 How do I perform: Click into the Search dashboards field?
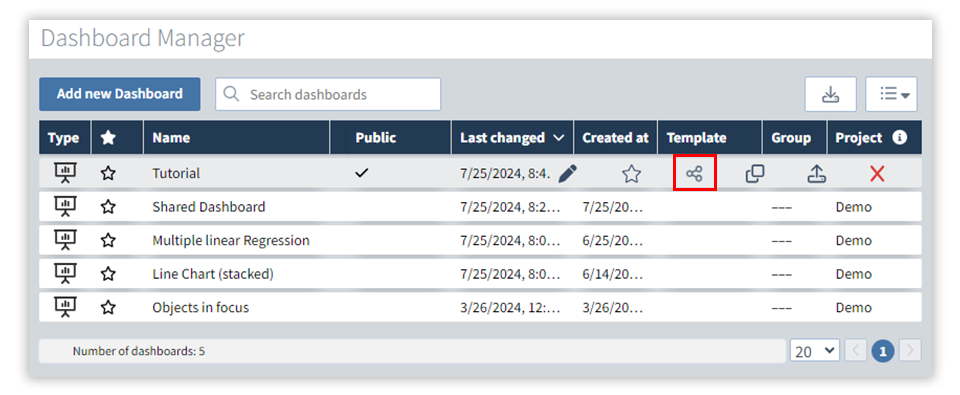pos(328,94)
